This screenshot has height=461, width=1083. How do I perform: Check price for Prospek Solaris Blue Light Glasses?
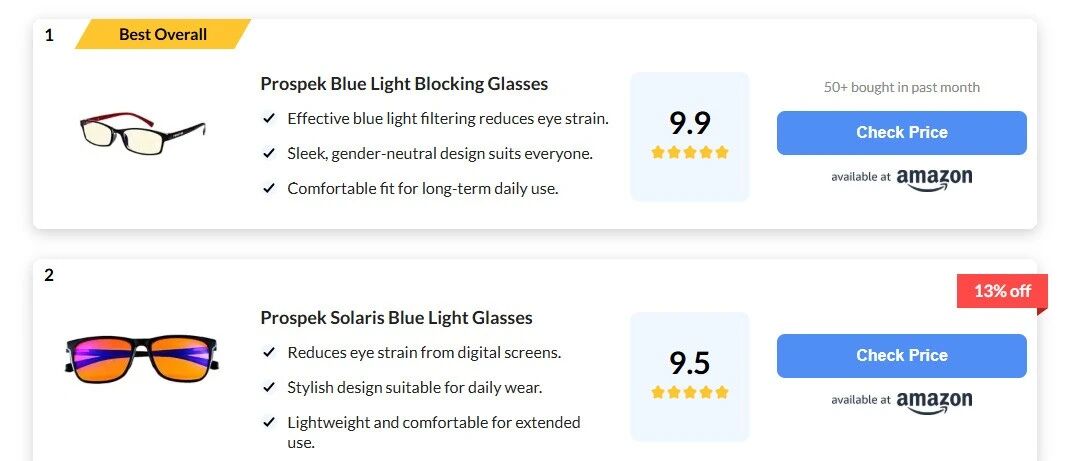901,356
